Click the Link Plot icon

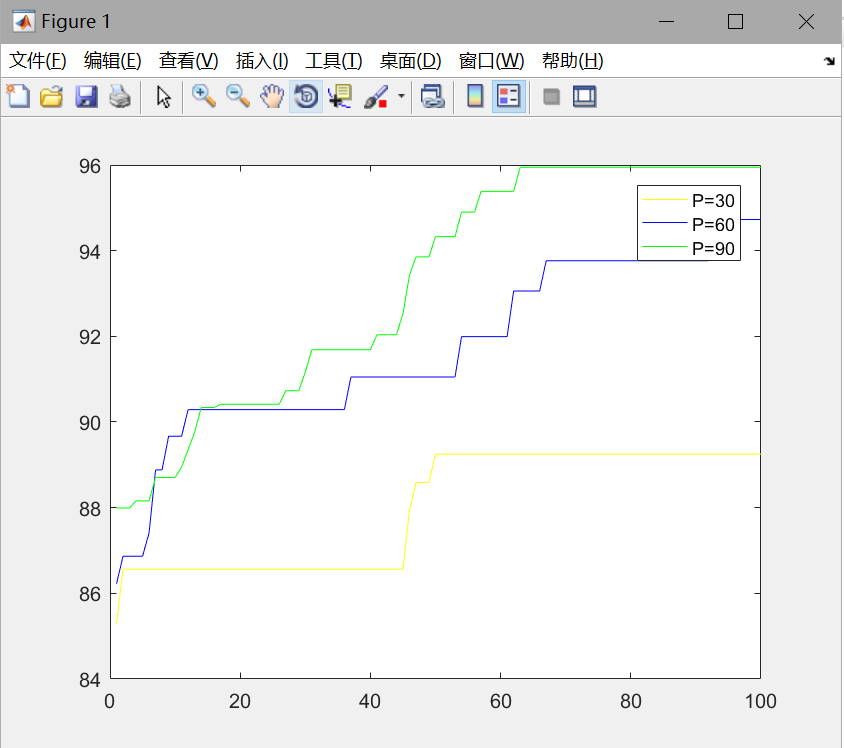[432, 97]
